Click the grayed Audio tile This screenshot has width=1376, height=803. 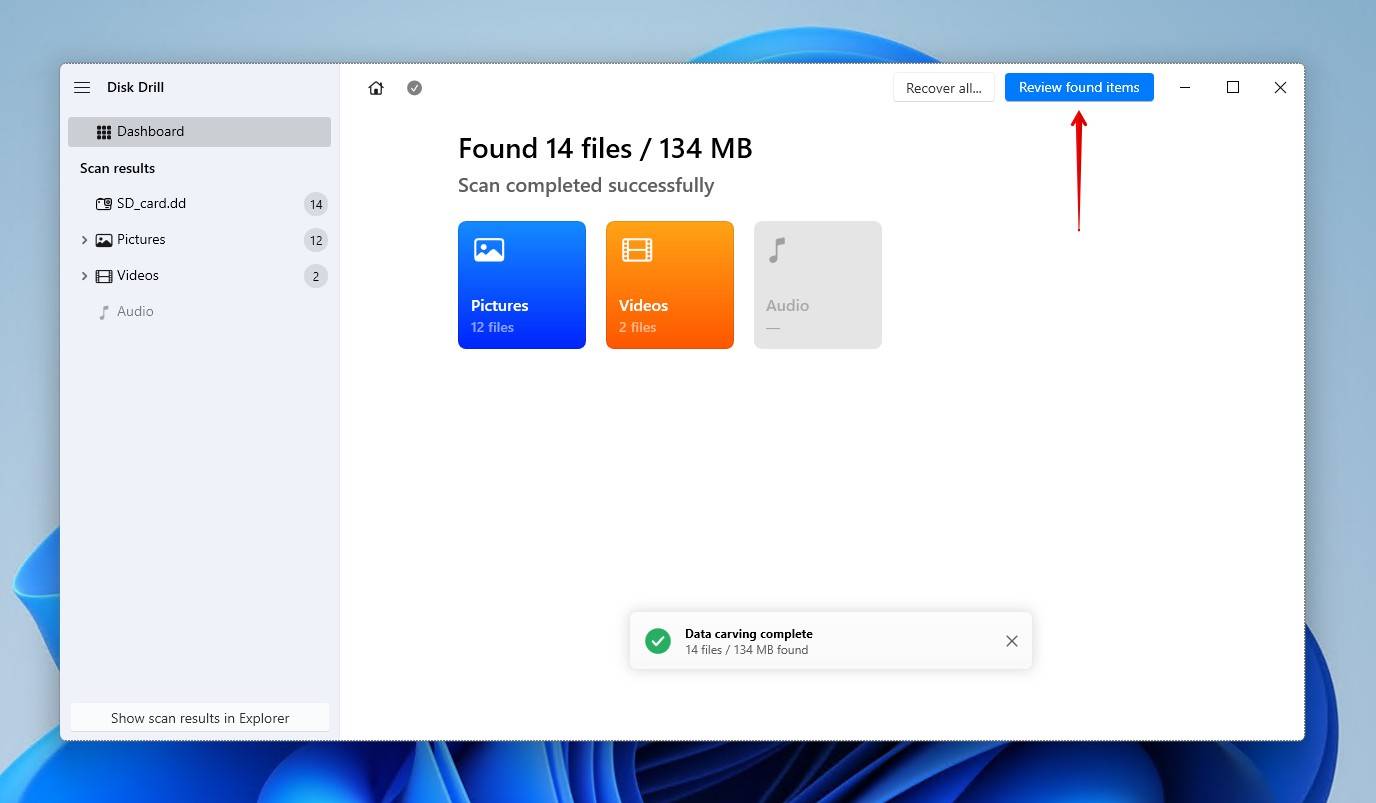click(818, 285)
